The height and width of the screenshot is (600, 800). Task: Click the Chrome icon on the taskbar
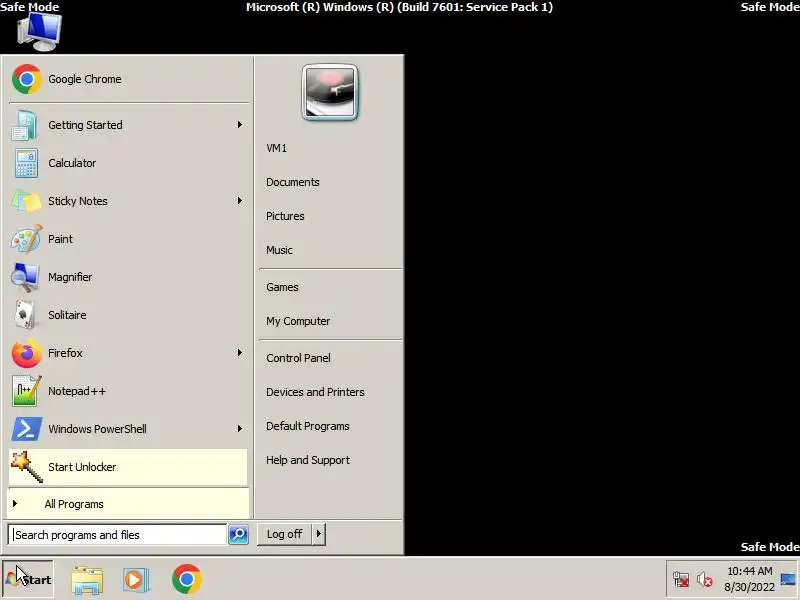tap(187, 579)
